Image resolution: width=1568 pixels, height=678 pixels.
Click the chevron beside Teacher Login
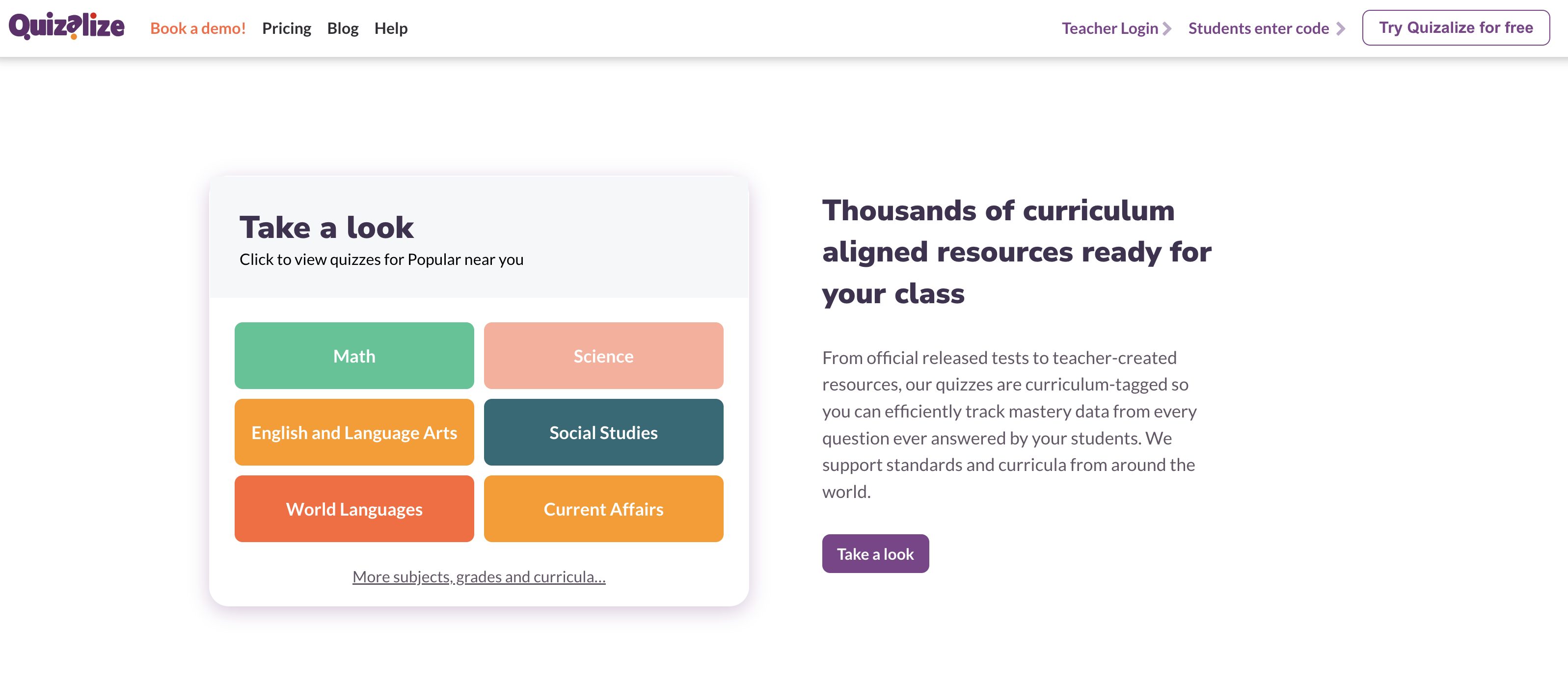(1167, 28)
